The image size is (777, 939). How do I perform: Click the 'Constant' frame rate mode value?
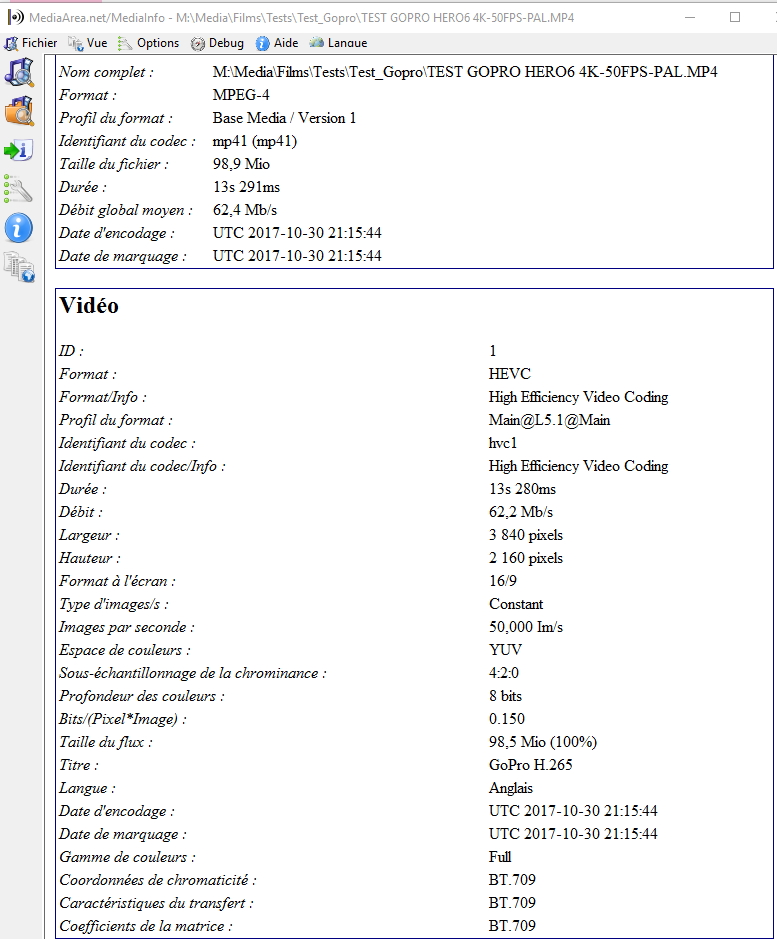516,604
